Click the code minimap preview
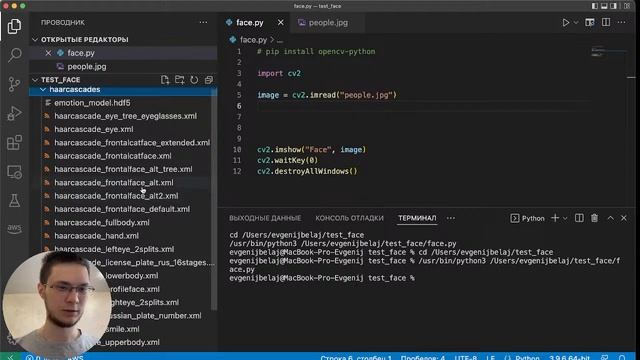 click(609, 52)
